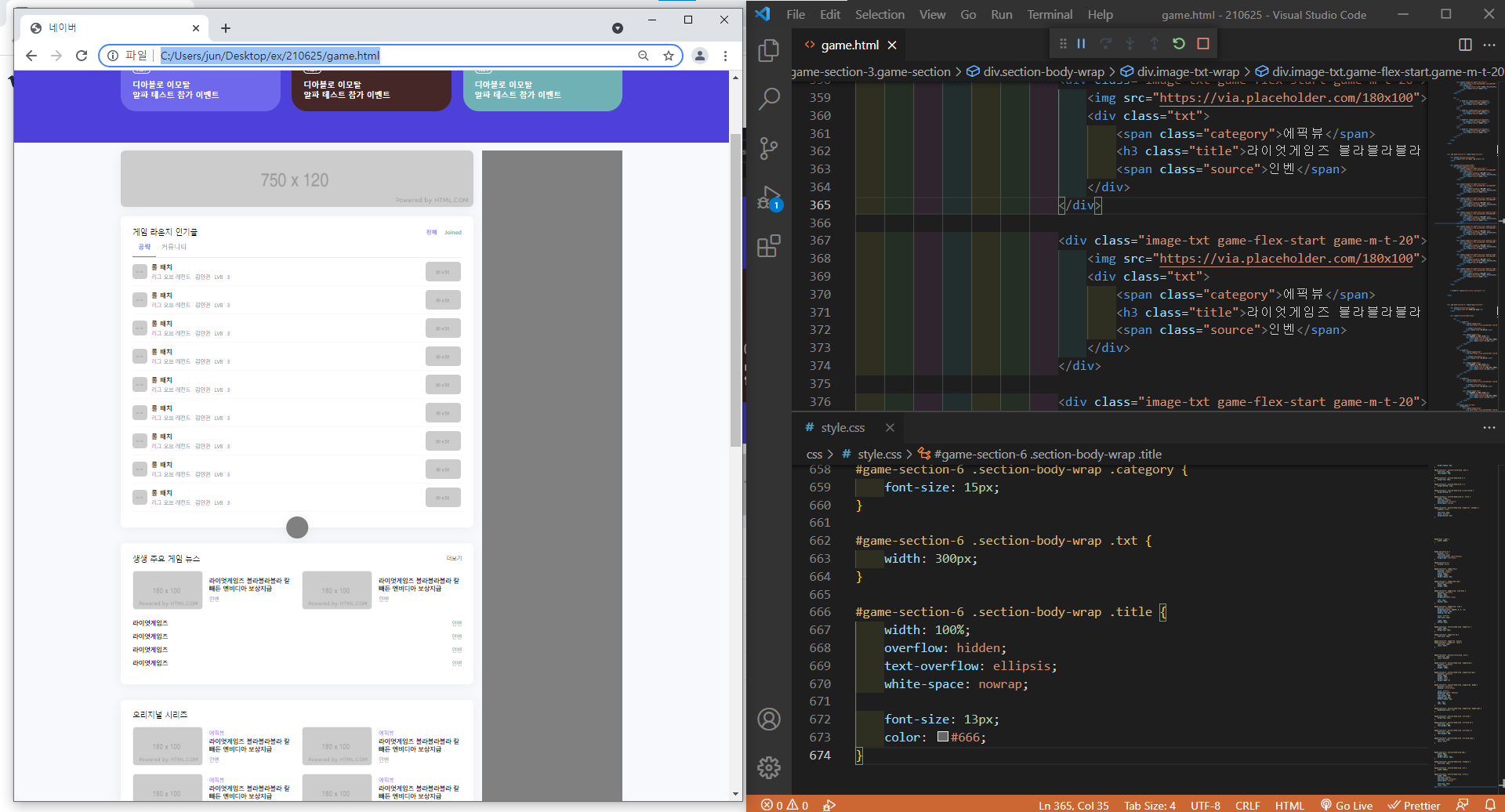Open the Run menu
The height and width of the screenshot is (812, 1505).
[1001, 14]
